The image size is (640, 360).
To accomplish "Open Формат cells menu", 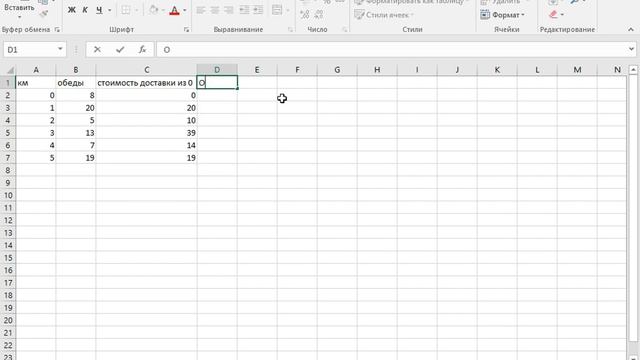I will pyautogui.click(x=502, y=15).
